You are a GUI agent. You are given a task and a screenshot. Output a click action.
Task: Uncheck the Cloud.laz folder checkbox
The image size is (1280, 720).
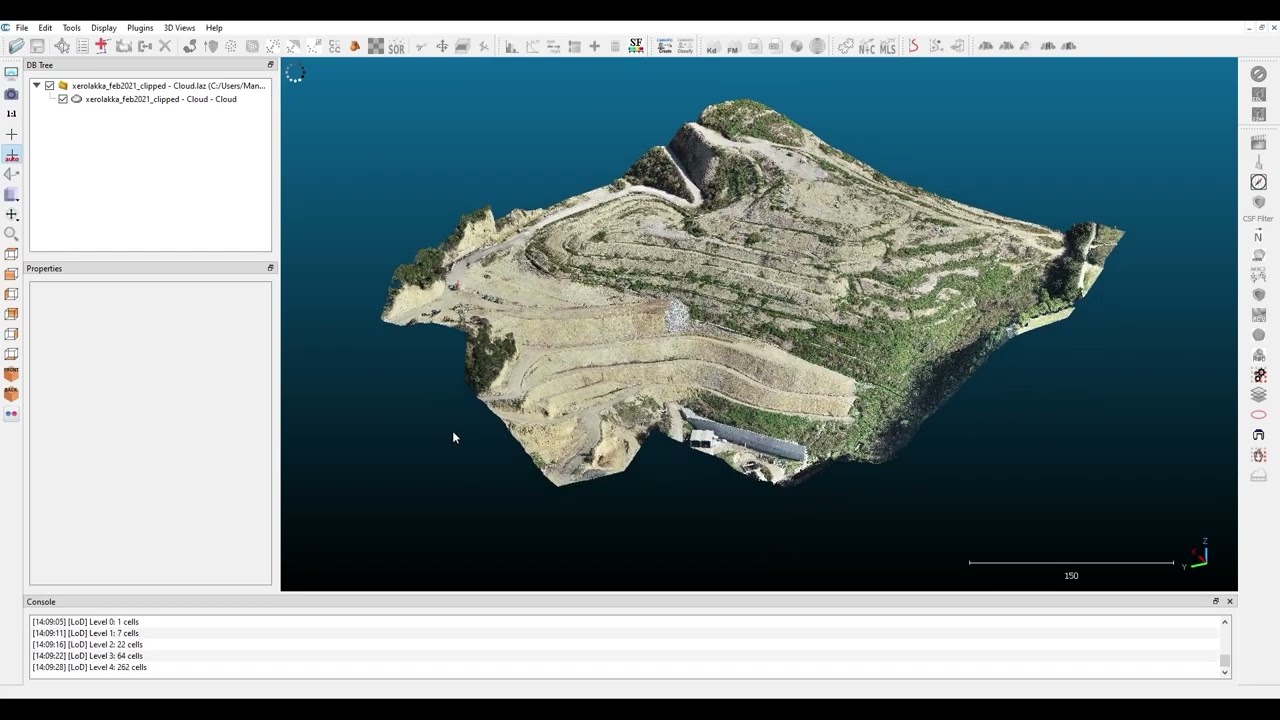point(49,86)
